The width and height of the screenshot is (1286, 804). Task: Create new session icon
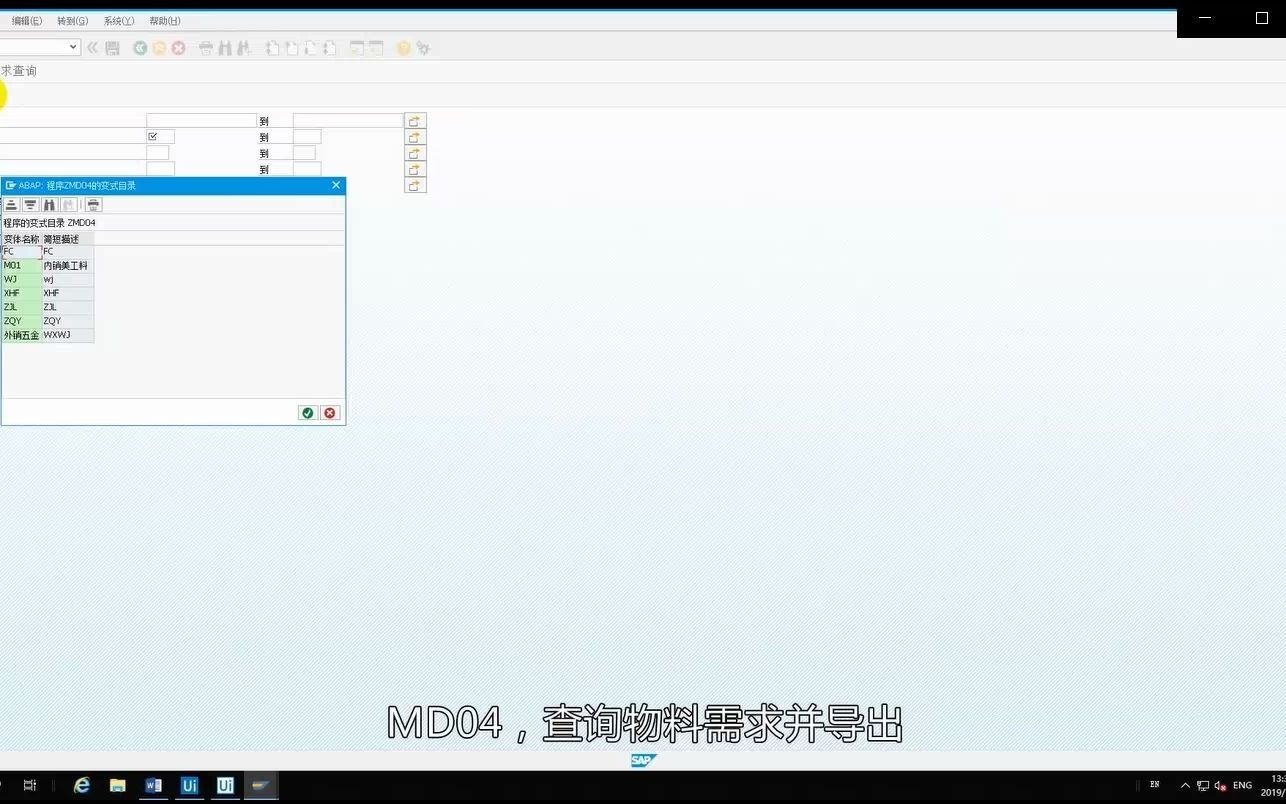[357, 48]
